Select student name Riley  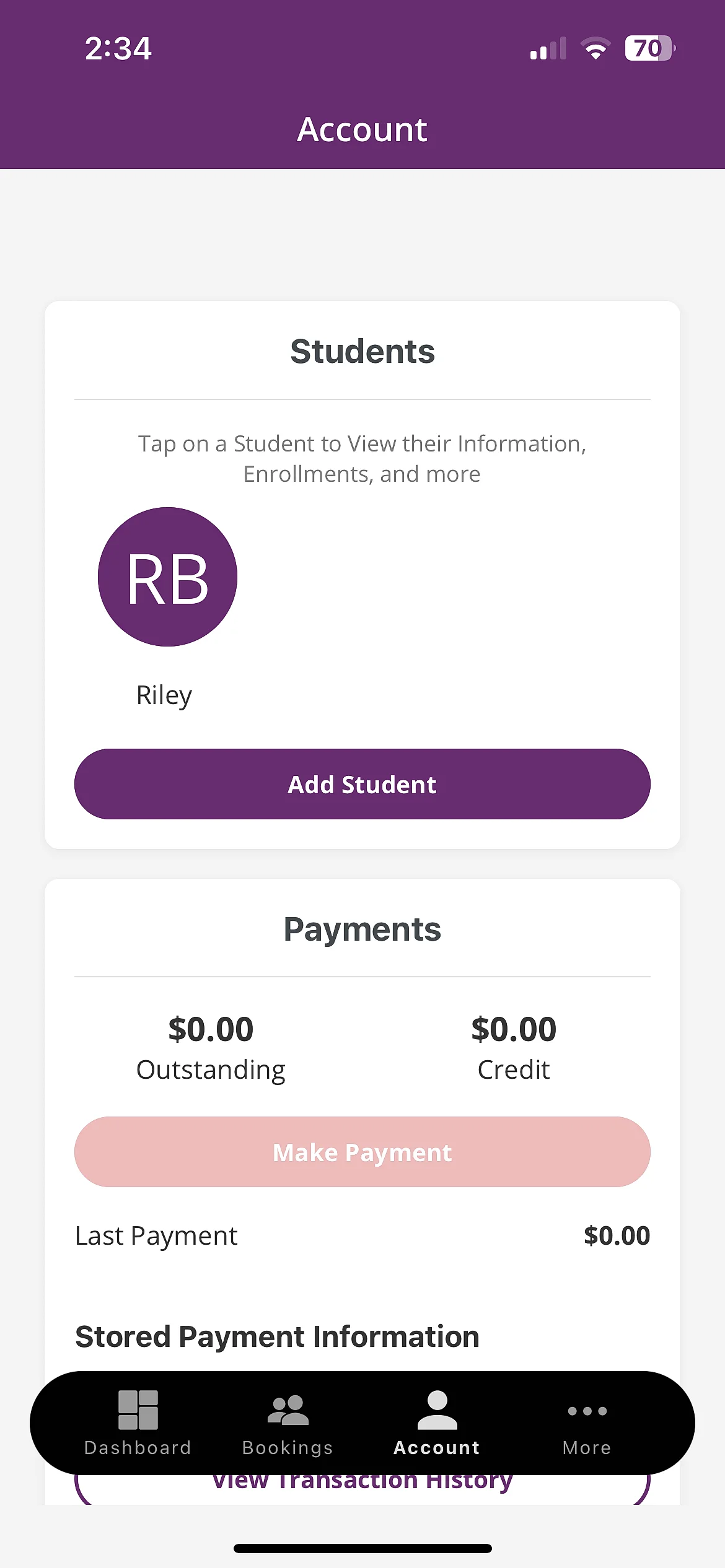pyautogui.click(x=164, y=695)
